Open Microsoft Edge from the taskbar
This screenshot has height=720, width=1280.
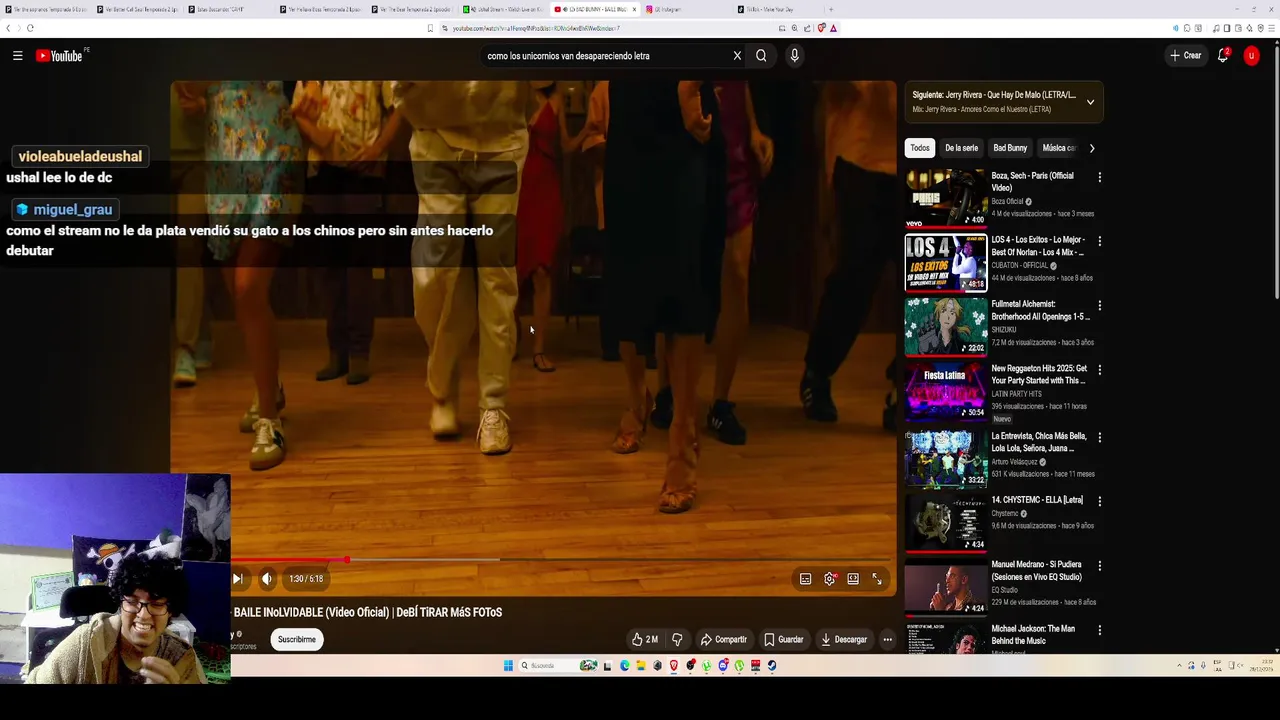pos(625,666)
